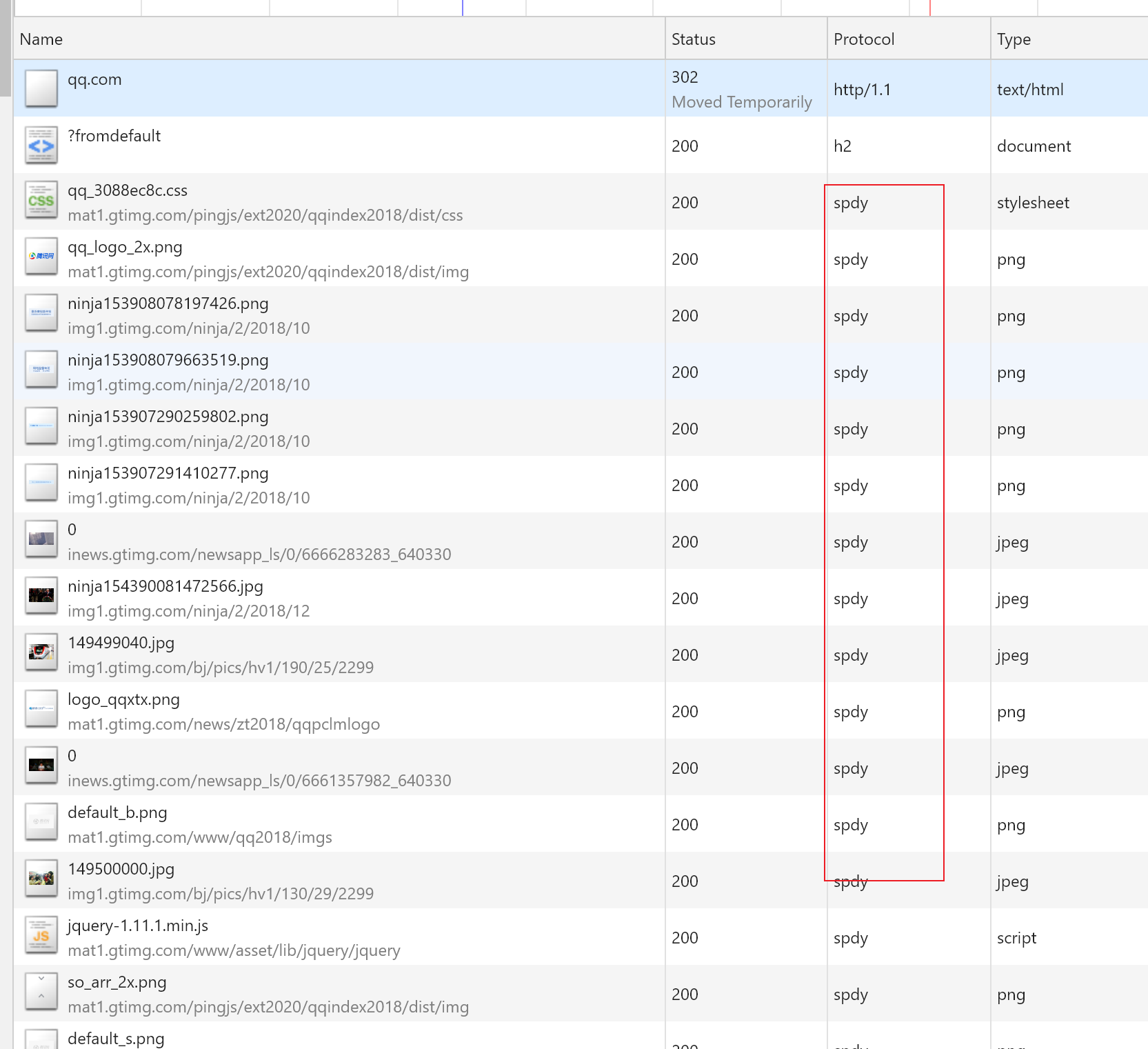Image resolution: width=1148 pixels, height=1049 pixels.
Task: Click the so_arr_2x.png arrow thumbnail
Action: pyautogui.click(x=41, y=992)
